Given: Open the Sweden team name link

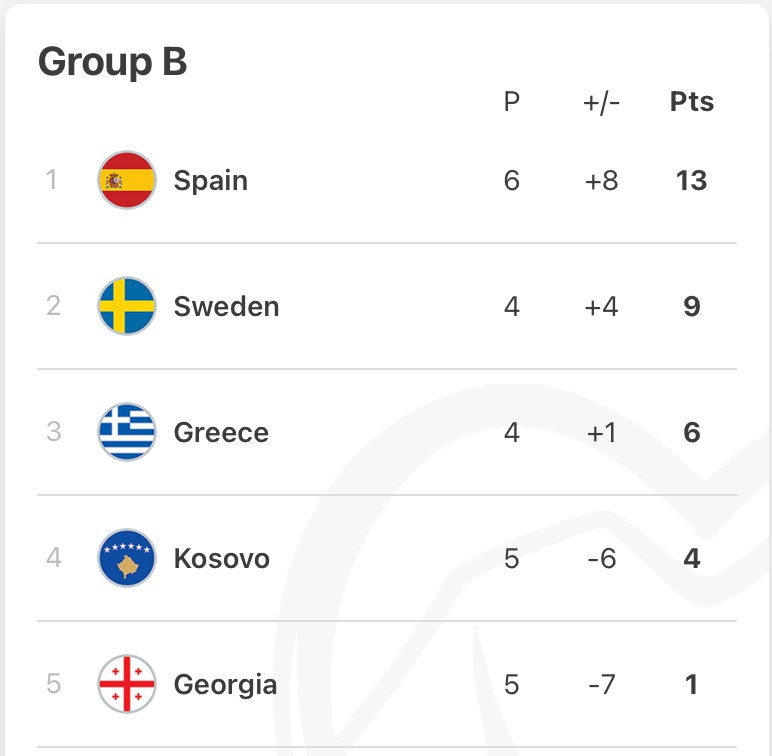Looking at the screenshot, I should (226, 306).
